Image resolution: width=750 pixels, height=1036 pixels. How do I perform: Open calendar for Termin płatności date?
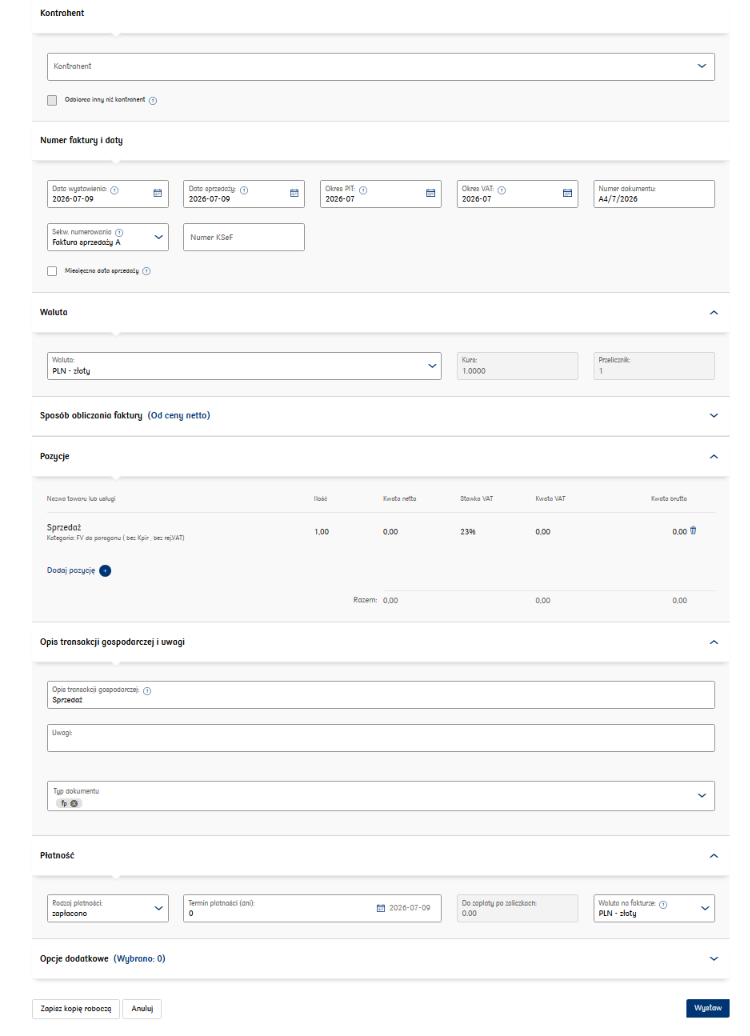[x=381, y=908]
